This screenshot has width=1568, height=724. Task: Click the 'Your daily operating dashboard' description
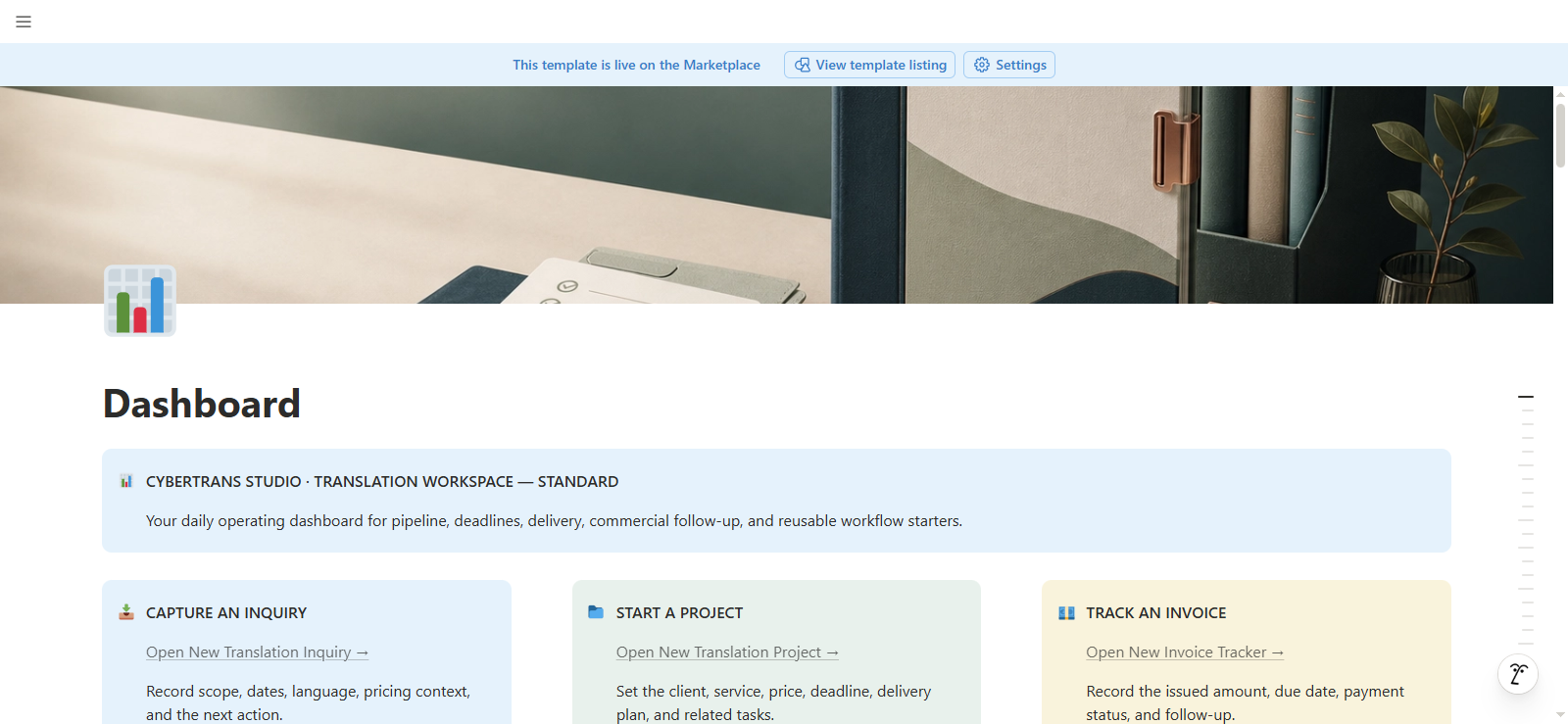point(554,521)
